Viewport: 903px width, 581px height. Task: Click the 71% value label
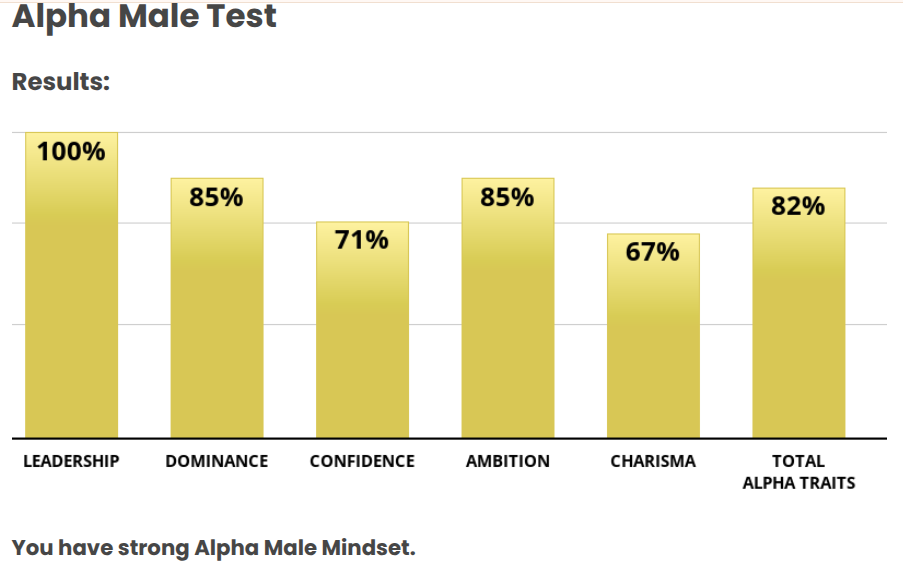(362, 240)
